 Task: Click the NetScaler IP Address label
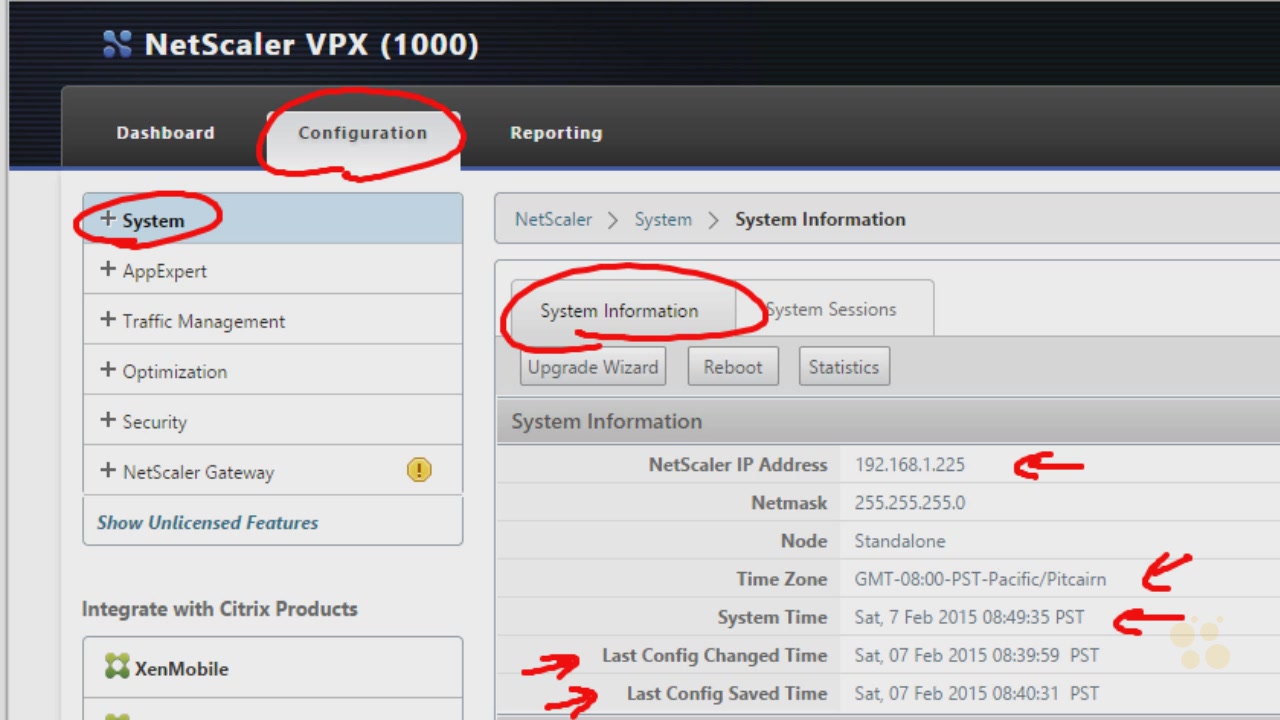point(738,465)
